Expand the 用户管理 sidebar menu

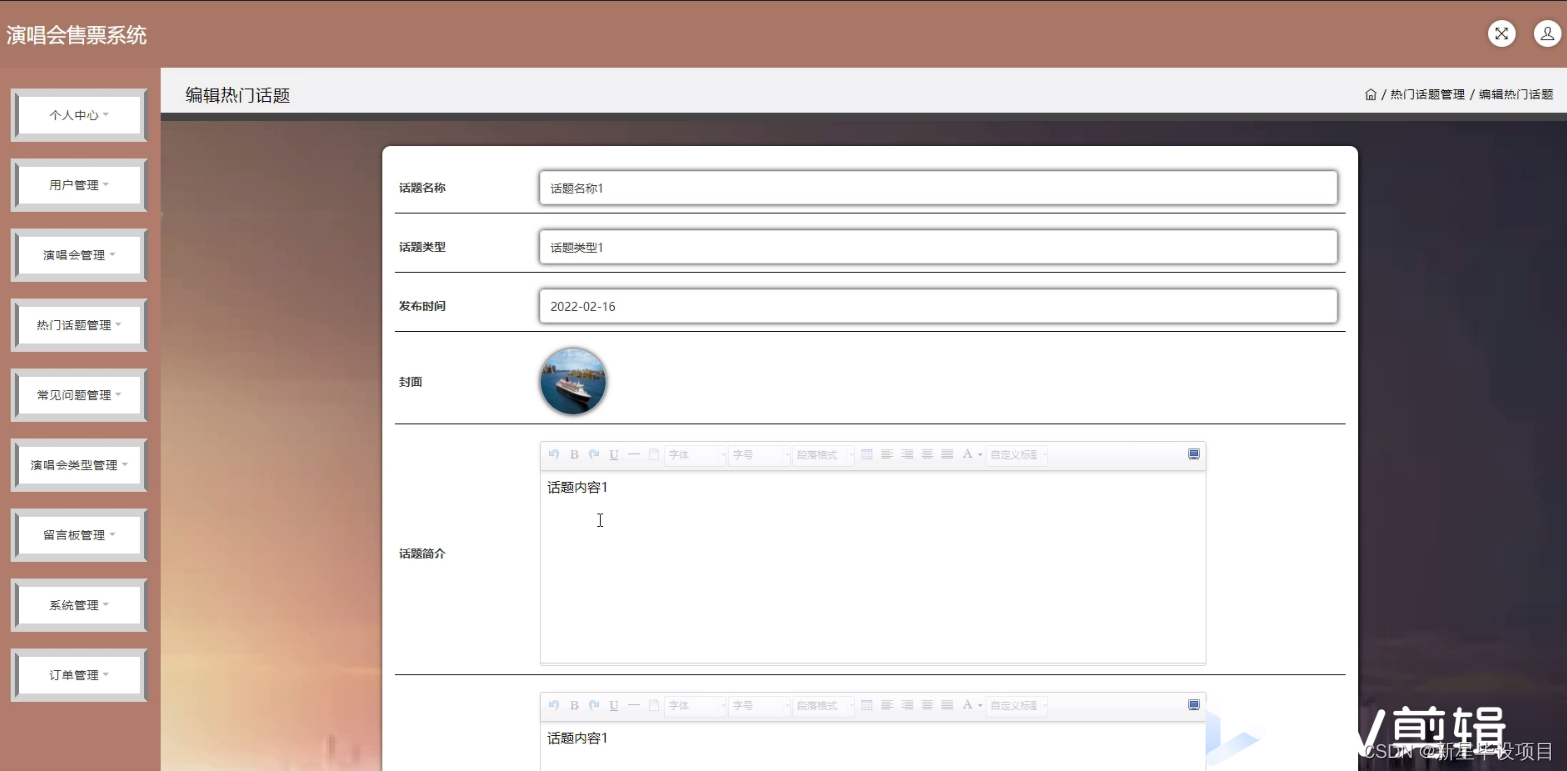coord(79,185)
